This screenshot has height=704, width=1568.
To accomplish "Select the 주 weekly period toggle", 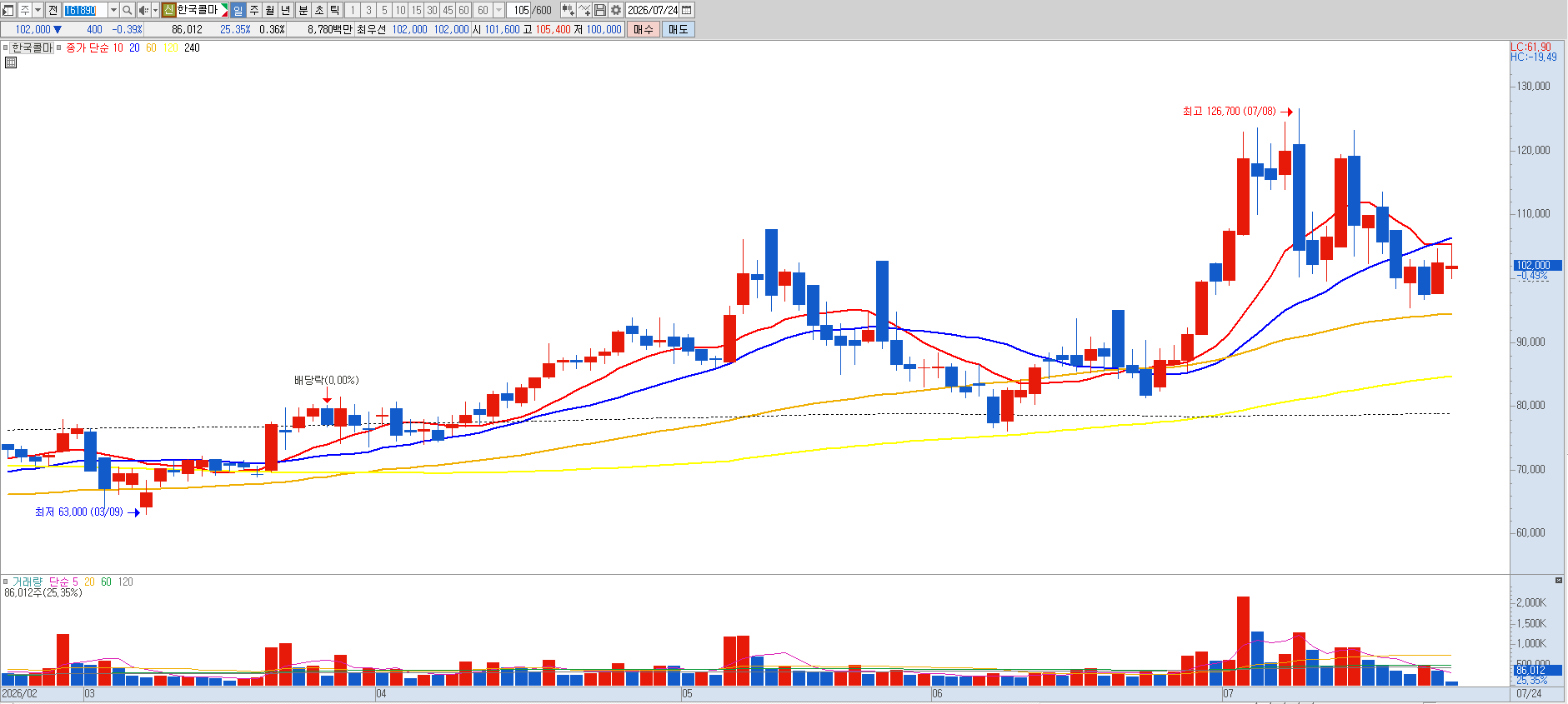I will [254, 10].
